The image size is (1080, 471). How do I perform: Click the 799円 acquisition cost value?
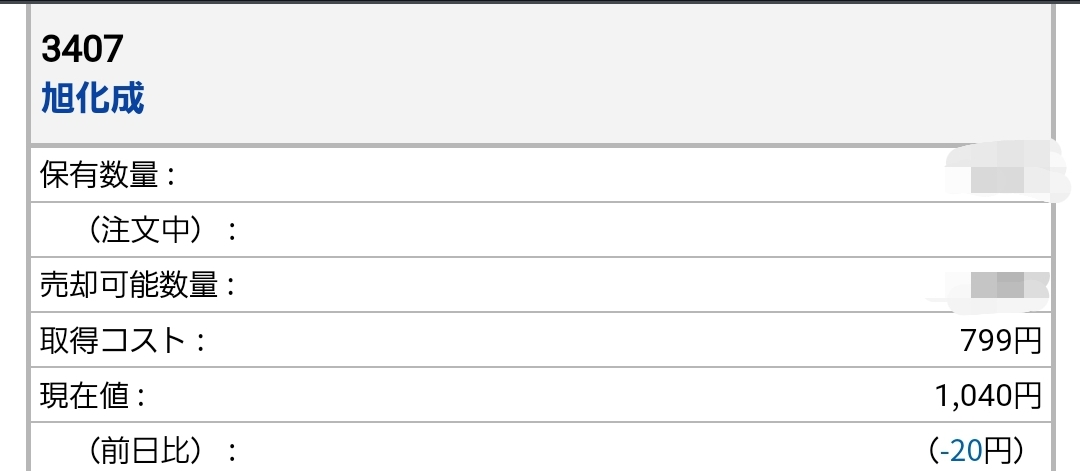[1000, 341]
